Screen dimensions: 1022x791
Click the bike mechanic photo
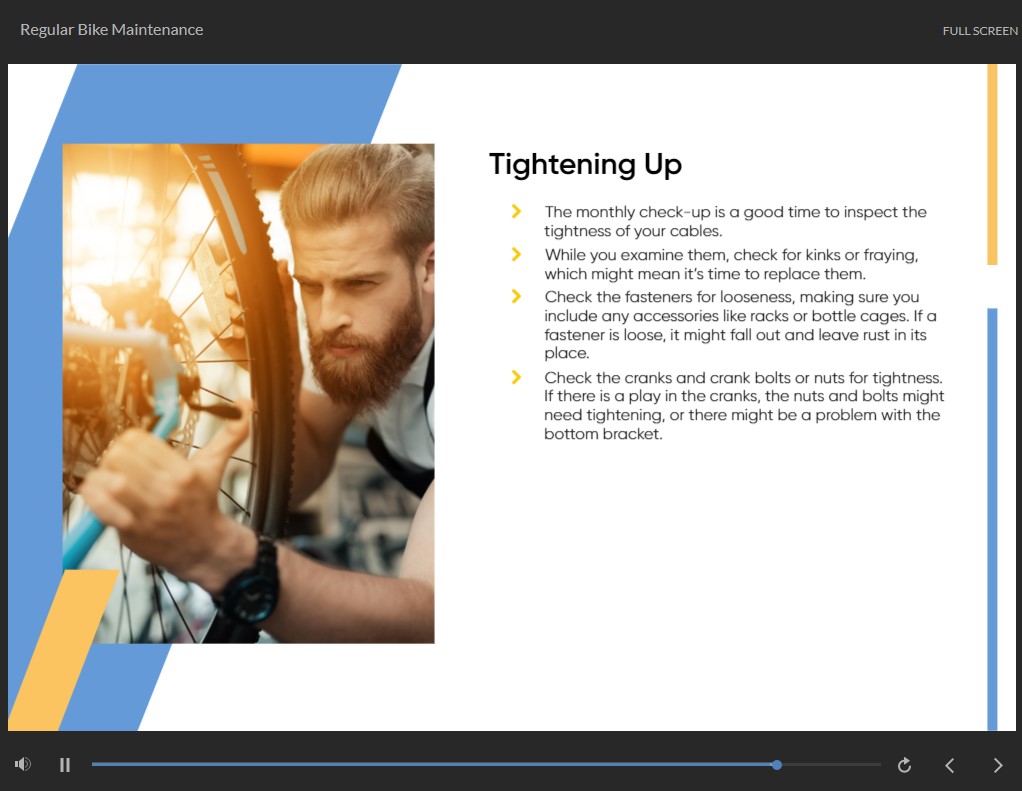click(248, 394)
